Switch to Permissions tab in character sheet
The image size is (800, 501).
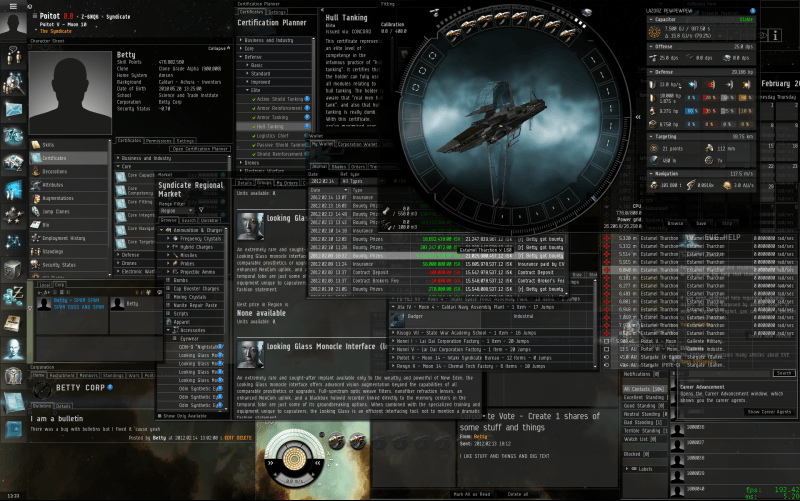pyautogui.click(x=159, y=141)
